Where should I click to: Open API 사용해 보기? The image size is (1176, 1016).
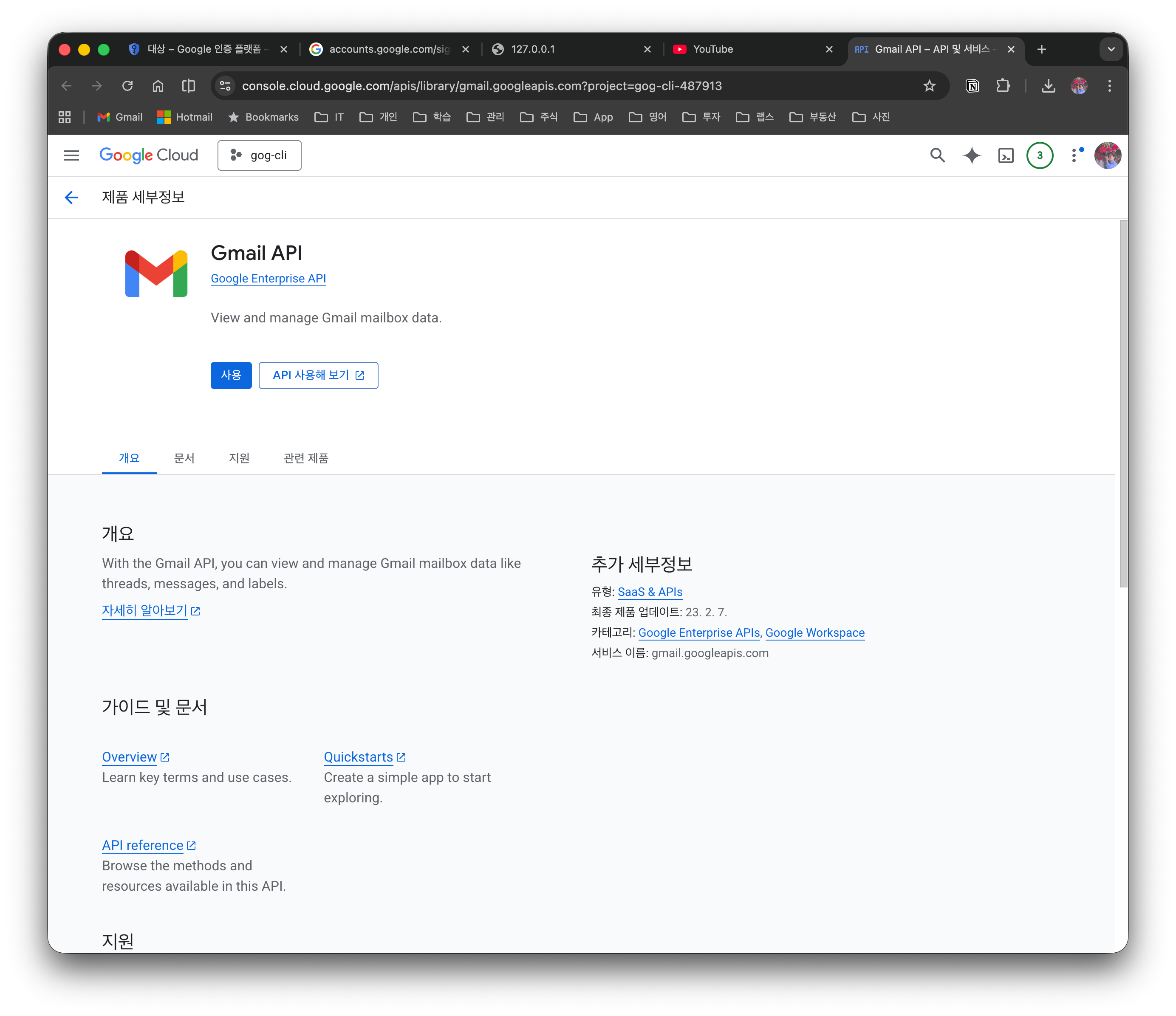pyautogui.click(x=318, y=375)
